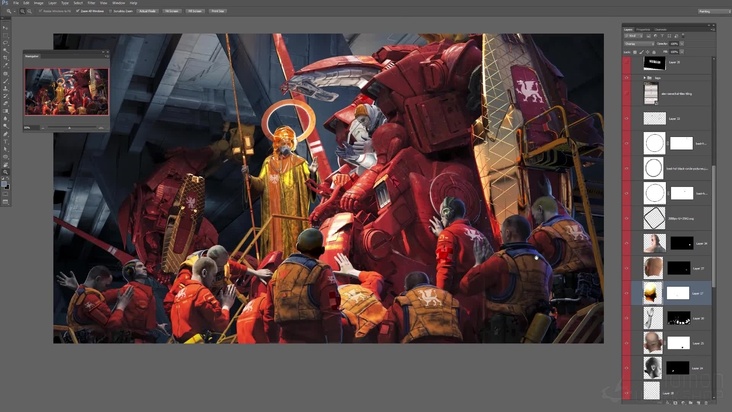Open the Navigator panel flyout menu
This screenshot has width=732, height=412.
[107, 56]
